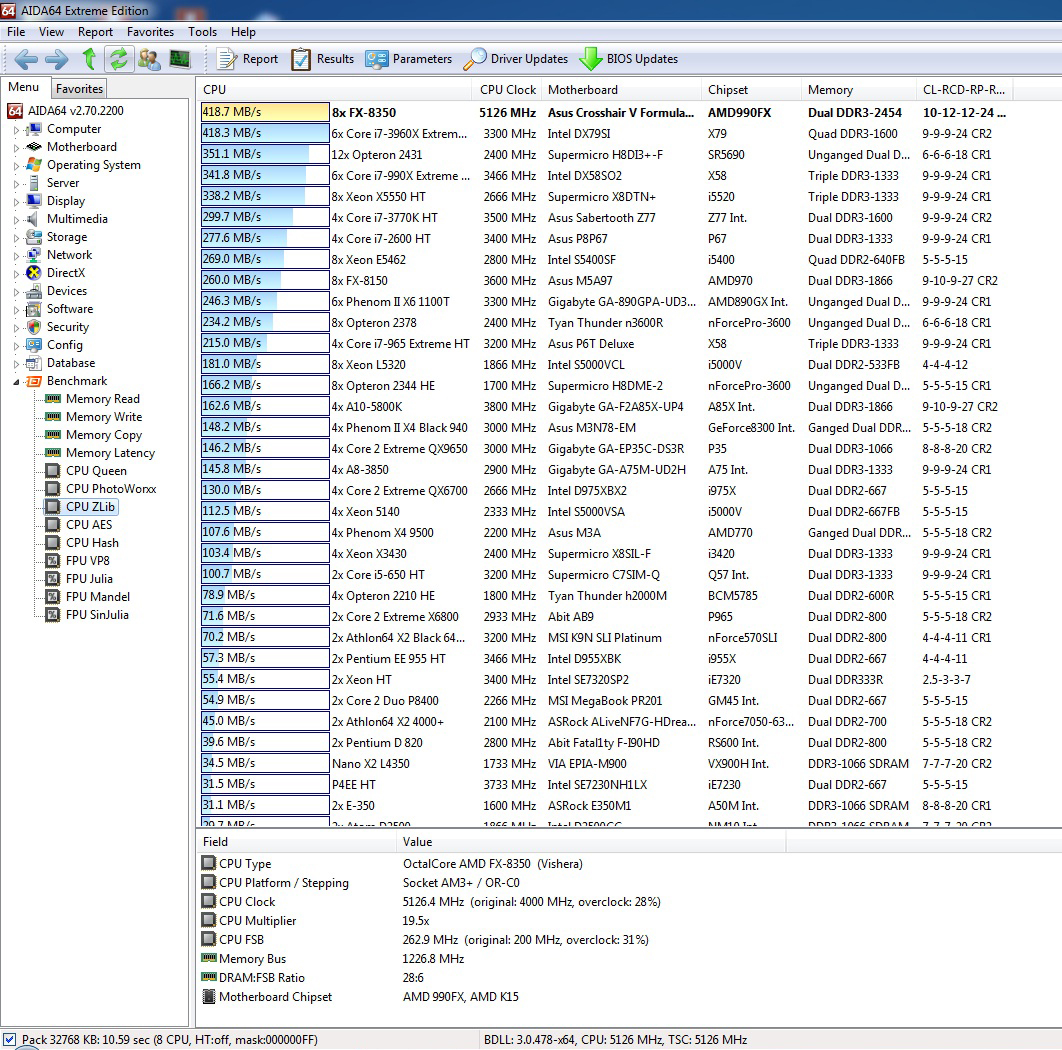The width and height of the screenshot is (1062, 1050).
Task: Expand the Motherboard tree node
Action: (x=16, y=148)
